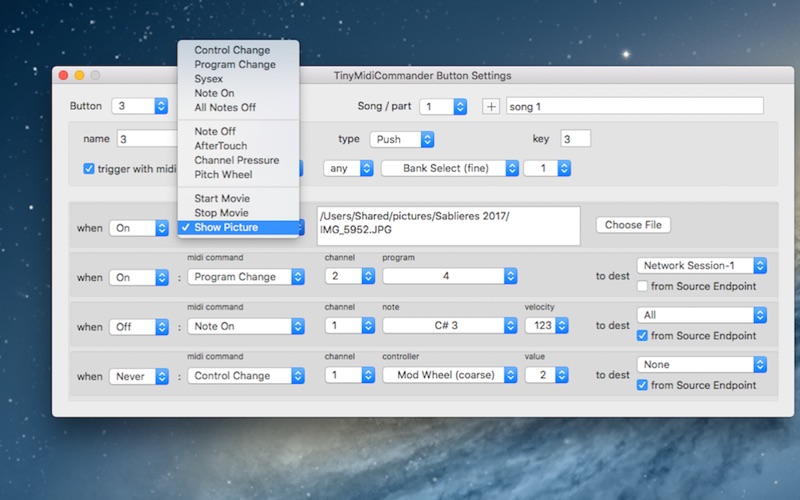Open the Button number dropdown
Viewport: 800px width, 500px height.
tap(140, 106)
